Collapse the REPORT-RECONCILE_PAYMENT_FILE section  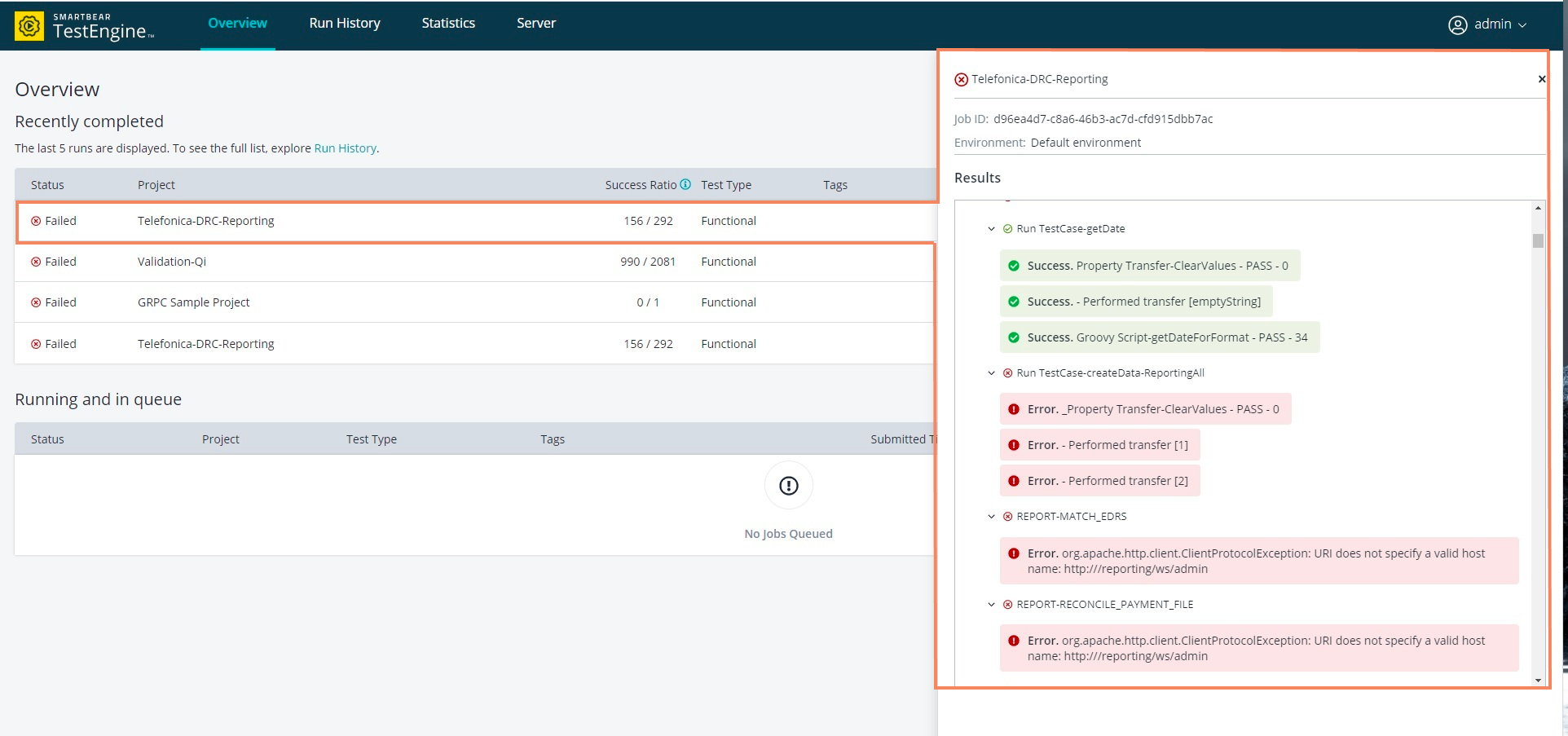[x=991, y=604]
